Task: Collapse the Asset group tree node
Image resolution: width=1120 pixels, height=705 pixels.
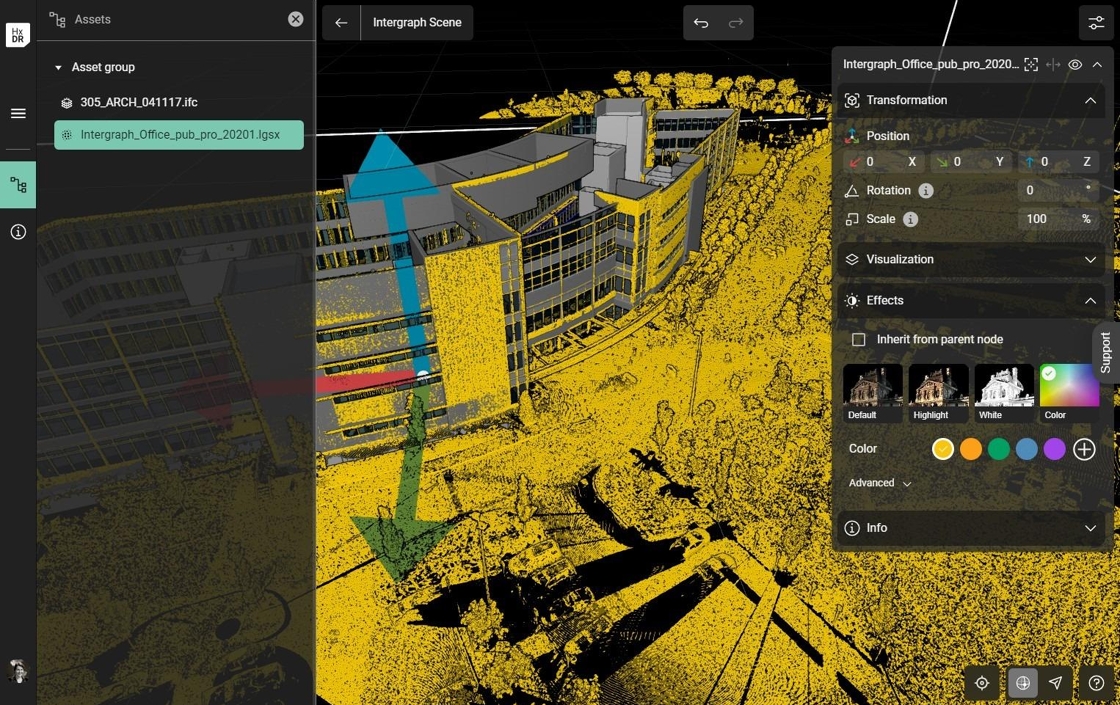Action: click(59, 67)
